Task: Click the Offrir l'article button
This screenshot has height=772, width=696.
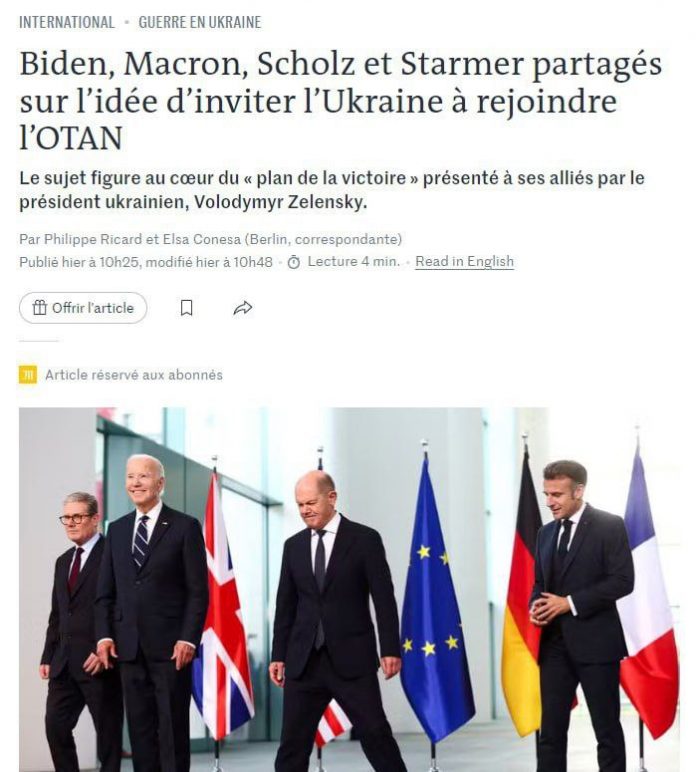Action: 83,308
